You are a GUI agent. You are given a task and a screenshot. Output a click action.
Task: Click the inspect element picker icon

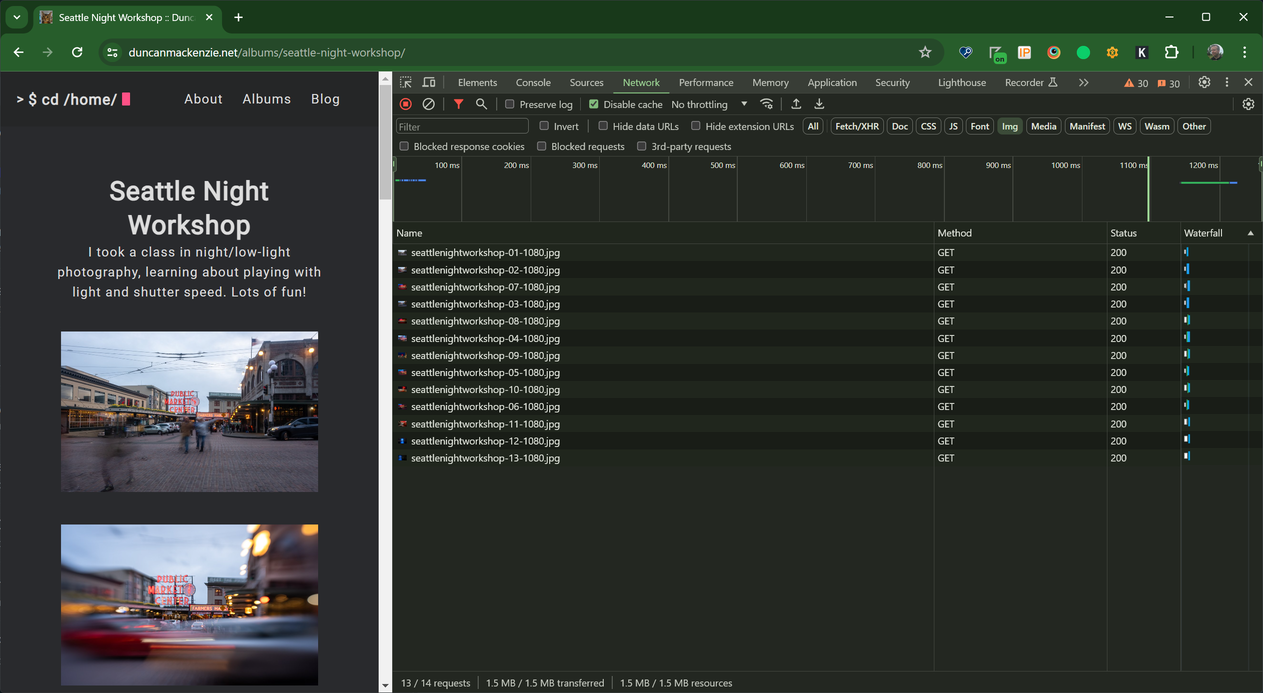(405, 83)
